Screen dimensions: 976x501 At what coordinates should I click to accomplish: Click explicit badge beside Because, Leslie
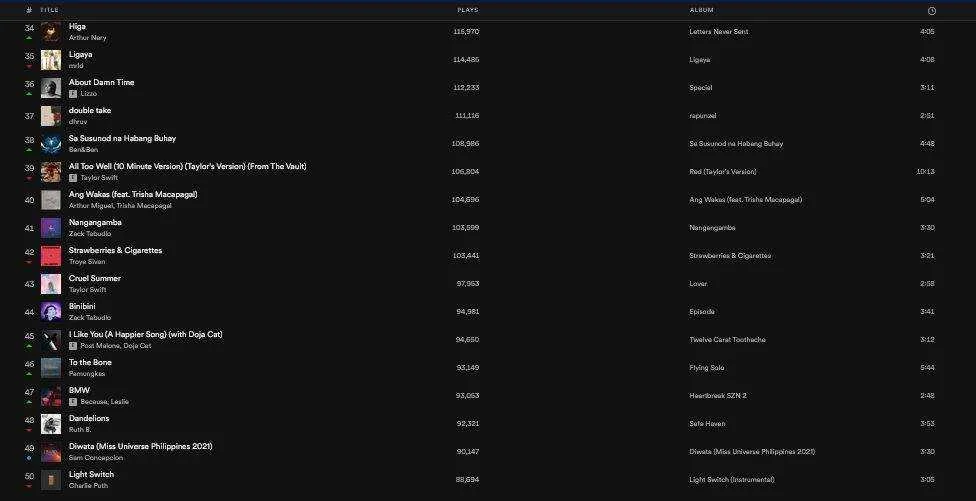click(73, 401)
